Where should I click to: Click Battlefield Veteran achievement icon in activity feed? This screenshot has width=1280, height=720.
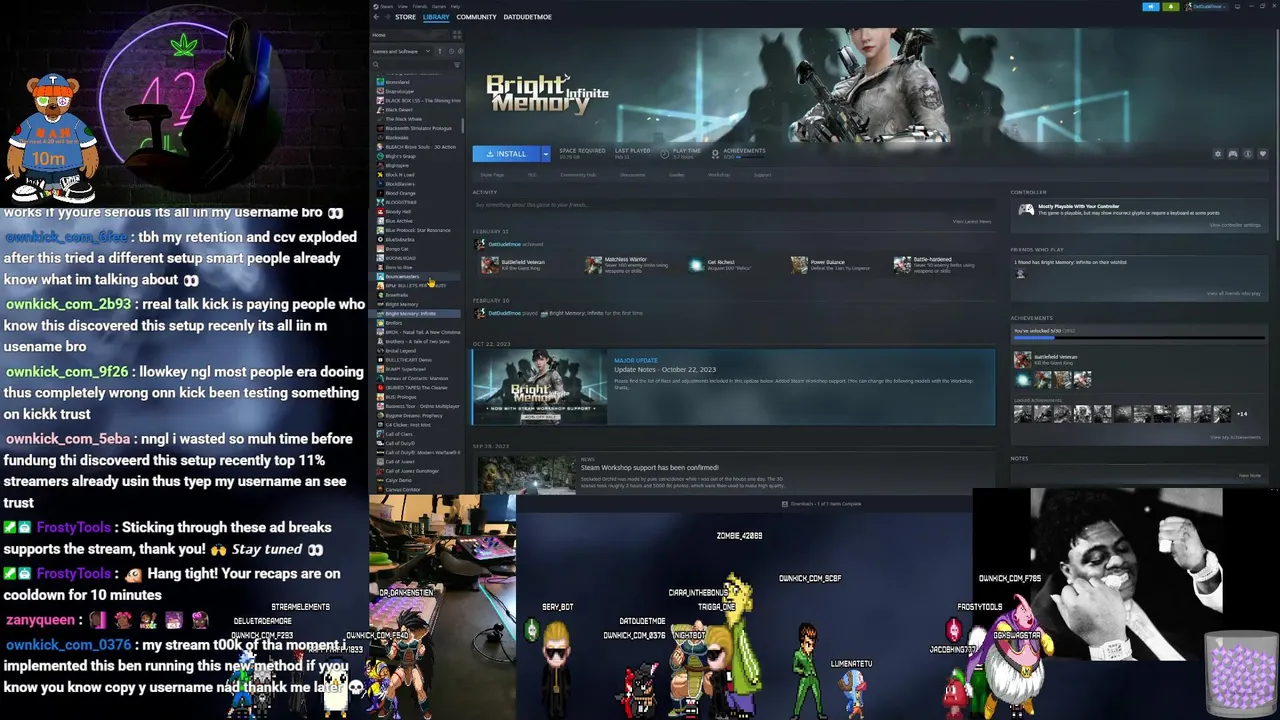pyautogui.click(x=489, y=264)
